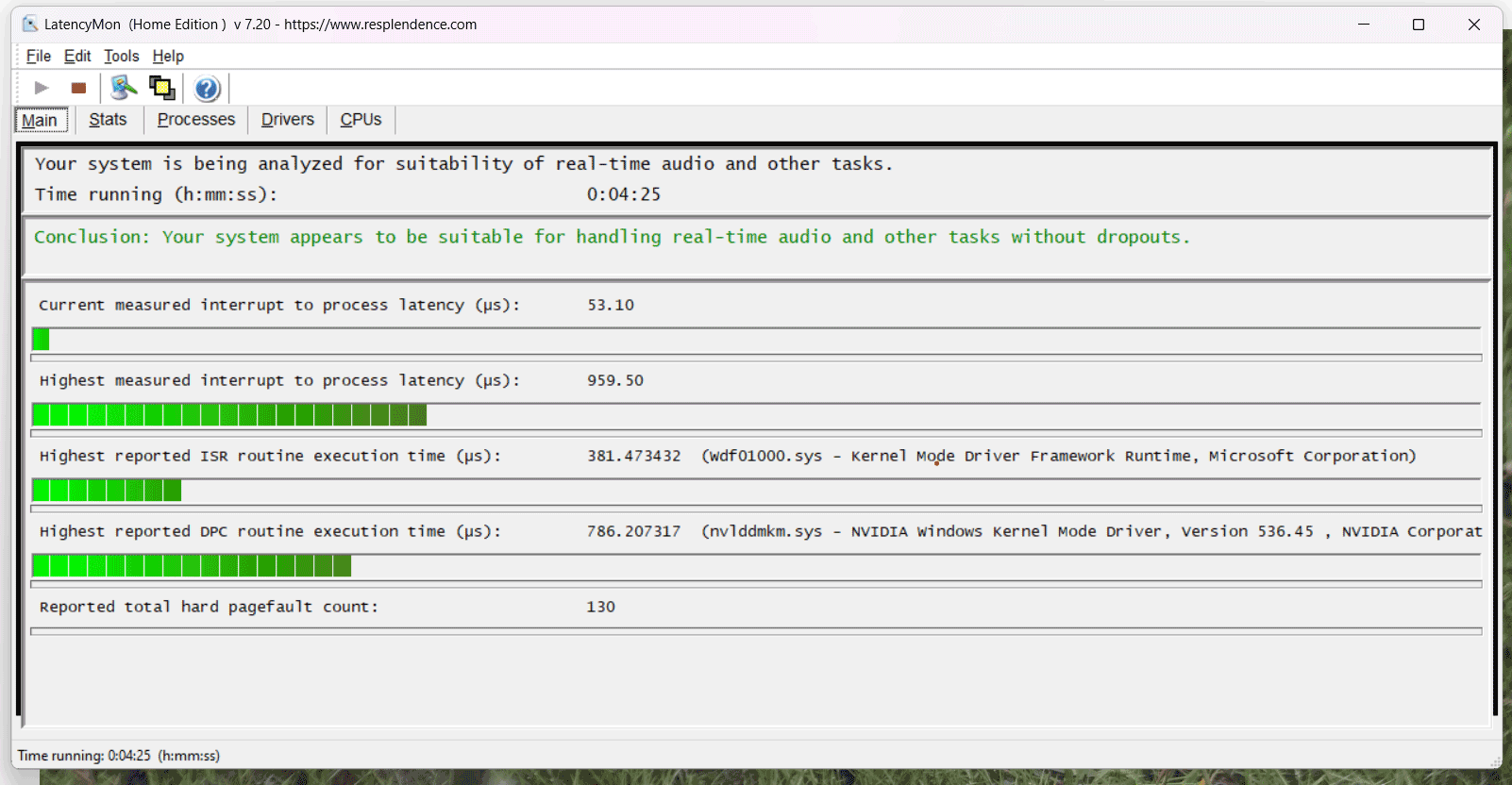Click the status bar time running text

tap(119, 756)
